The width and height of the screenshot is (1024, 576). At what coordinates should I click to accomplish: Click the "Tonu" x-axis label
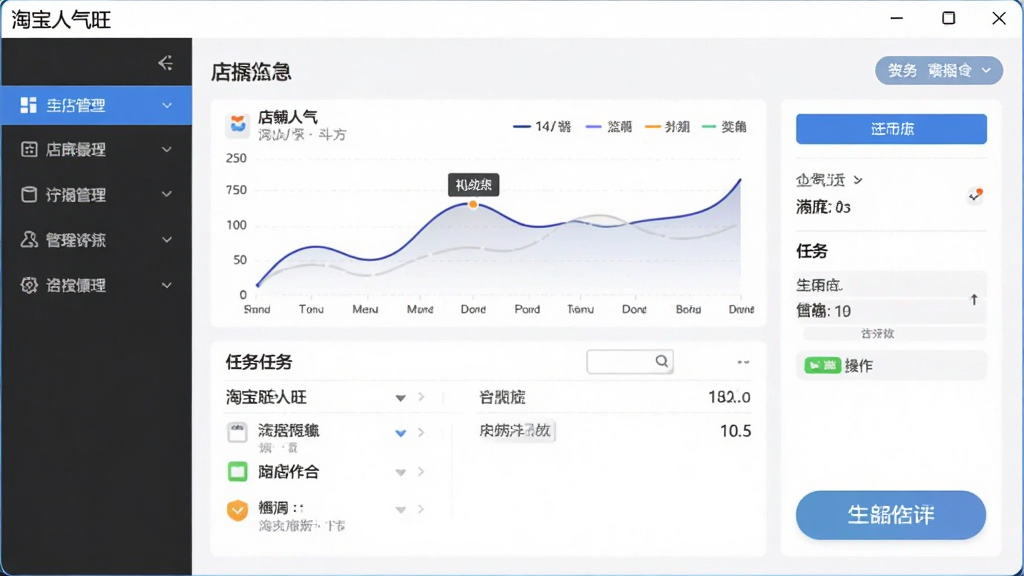click(x=311, y=309)
